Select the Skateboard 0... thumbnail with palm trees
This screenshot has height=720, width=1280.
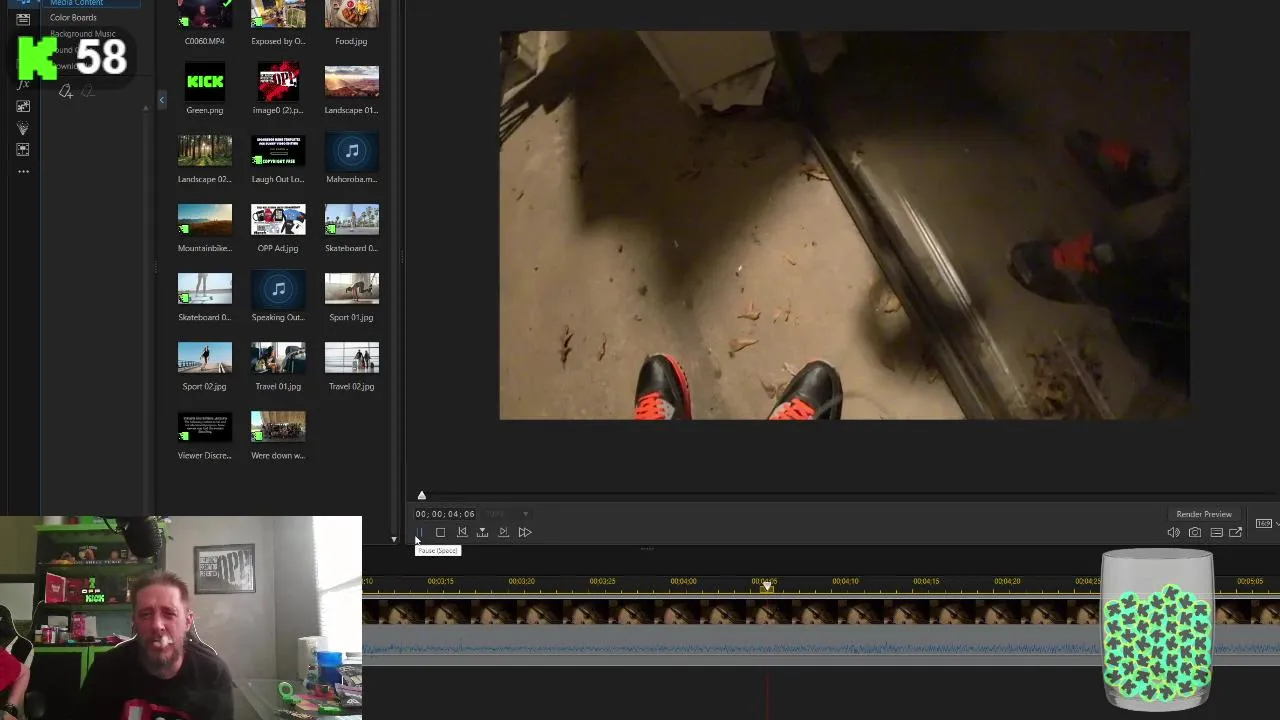(352, 220)
